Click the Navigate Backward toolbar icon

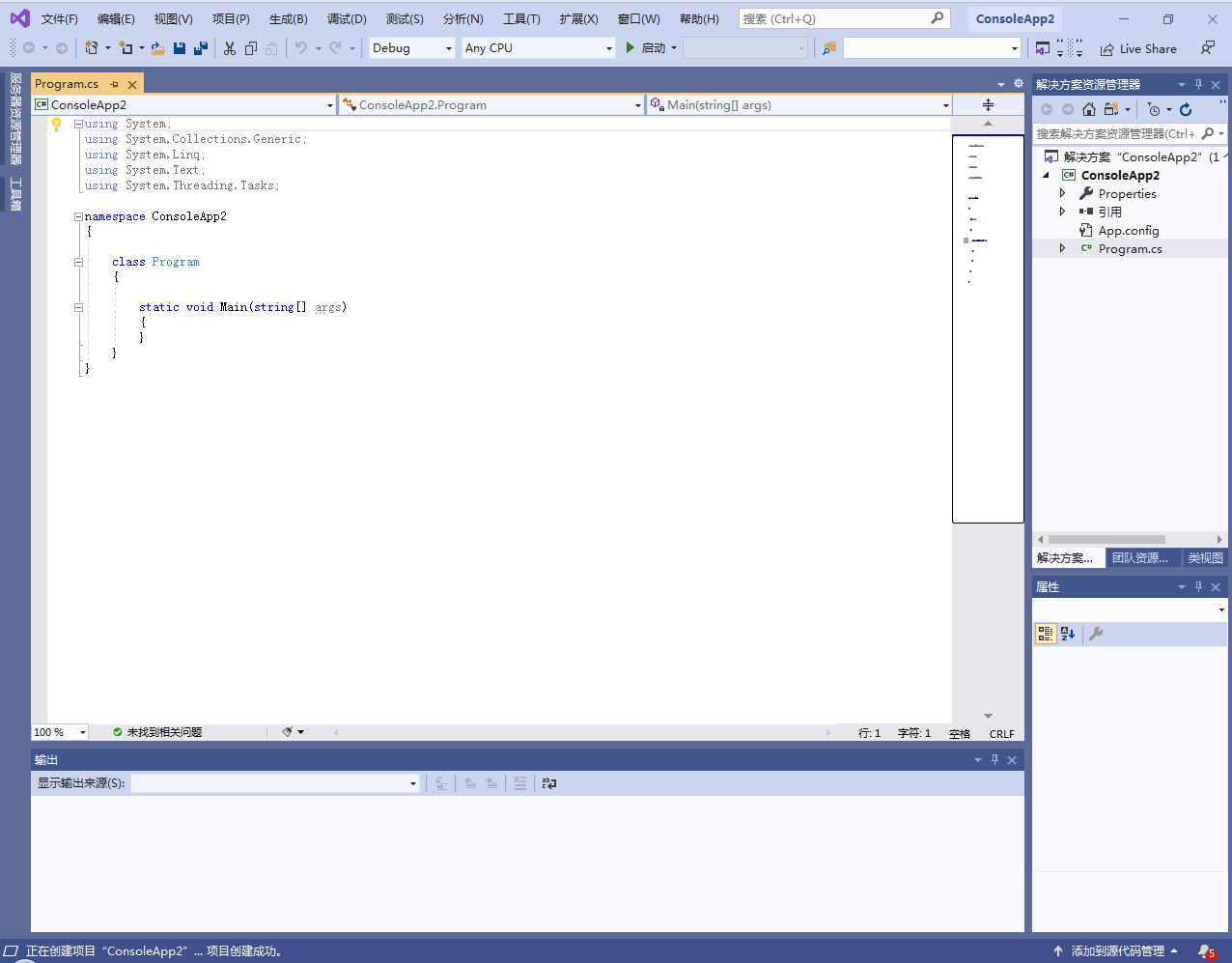pyautogui.click(x=29, y=48)
